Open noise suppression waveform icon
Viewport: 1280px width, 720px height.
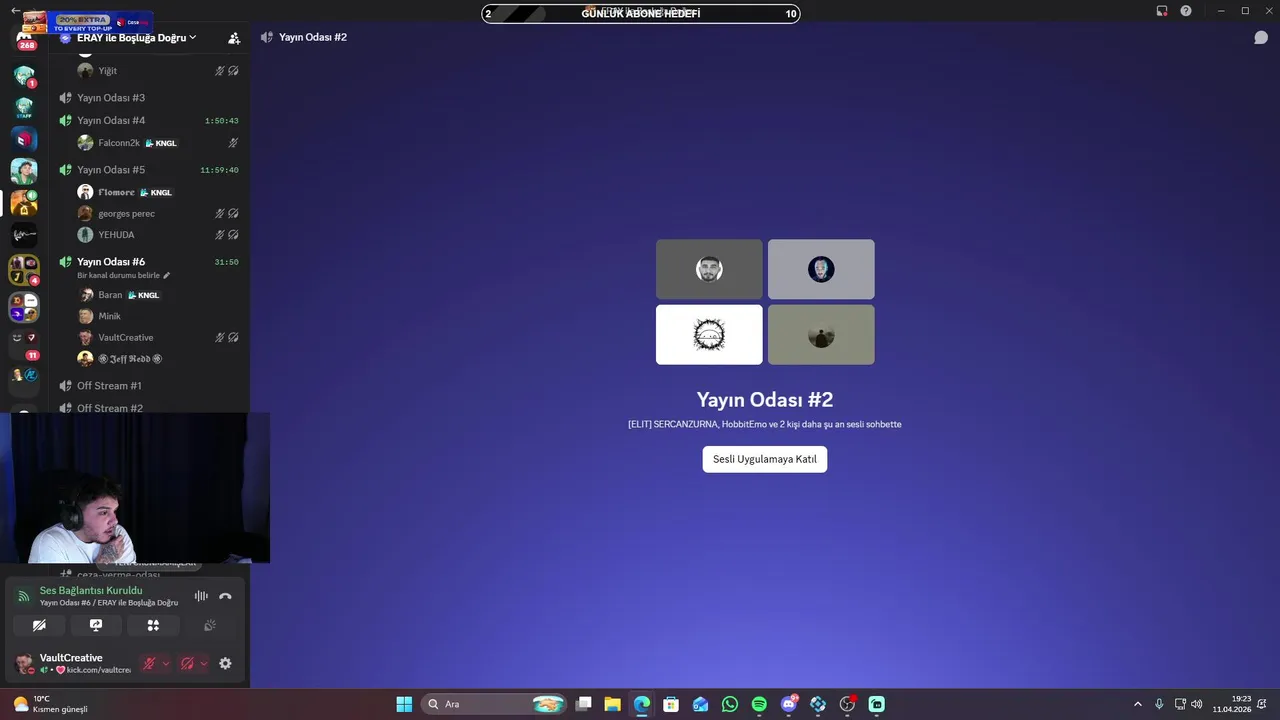201,596
